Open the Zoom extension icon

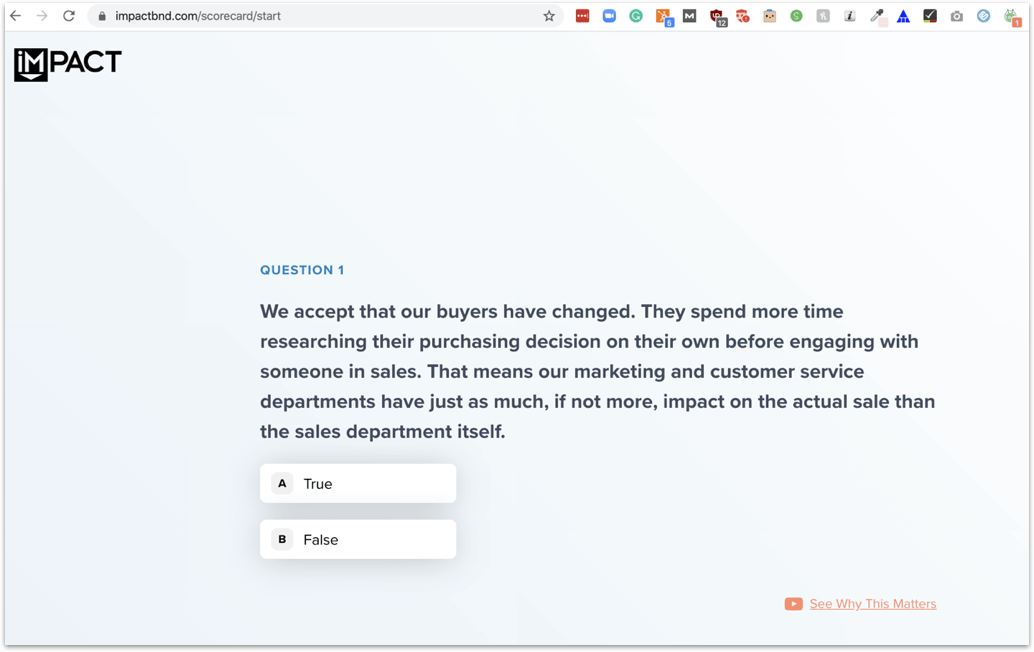[x=609, y=16]
